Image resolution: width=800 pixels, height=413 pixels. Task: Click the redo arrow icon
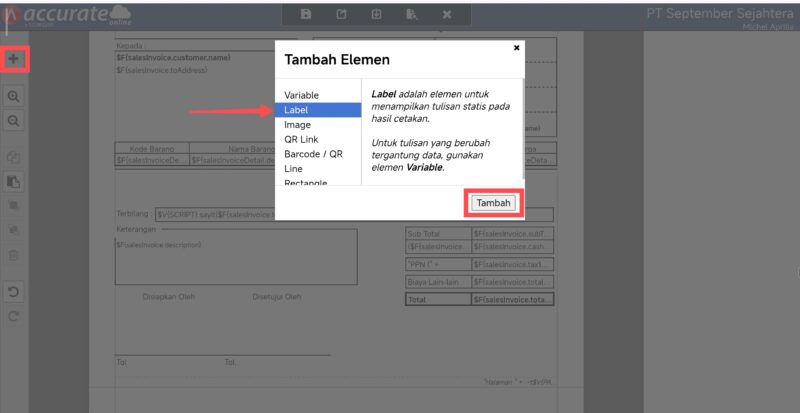click(x=14, y=316)
